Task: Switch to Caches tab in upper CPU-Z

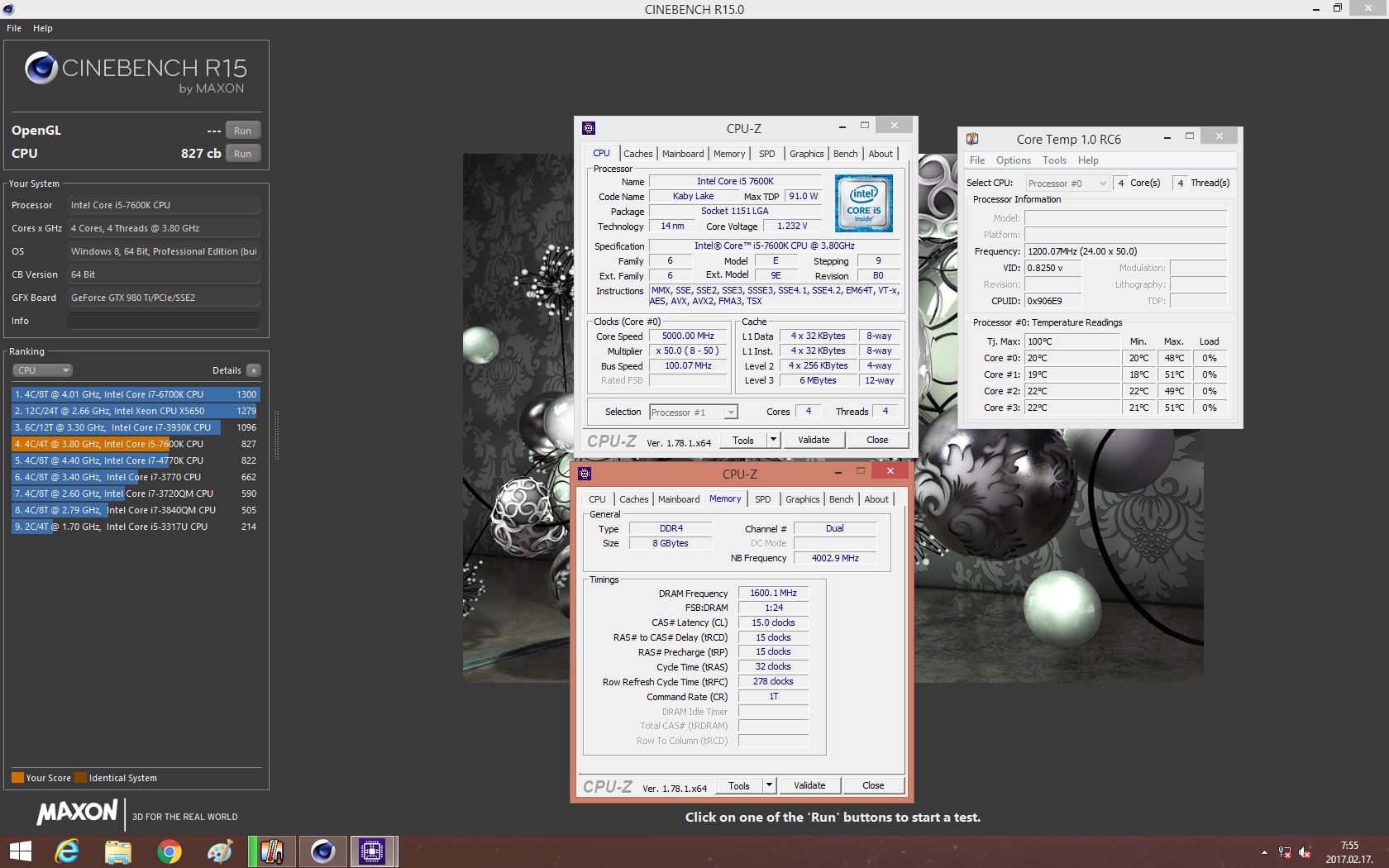Action: pos(637,154)
